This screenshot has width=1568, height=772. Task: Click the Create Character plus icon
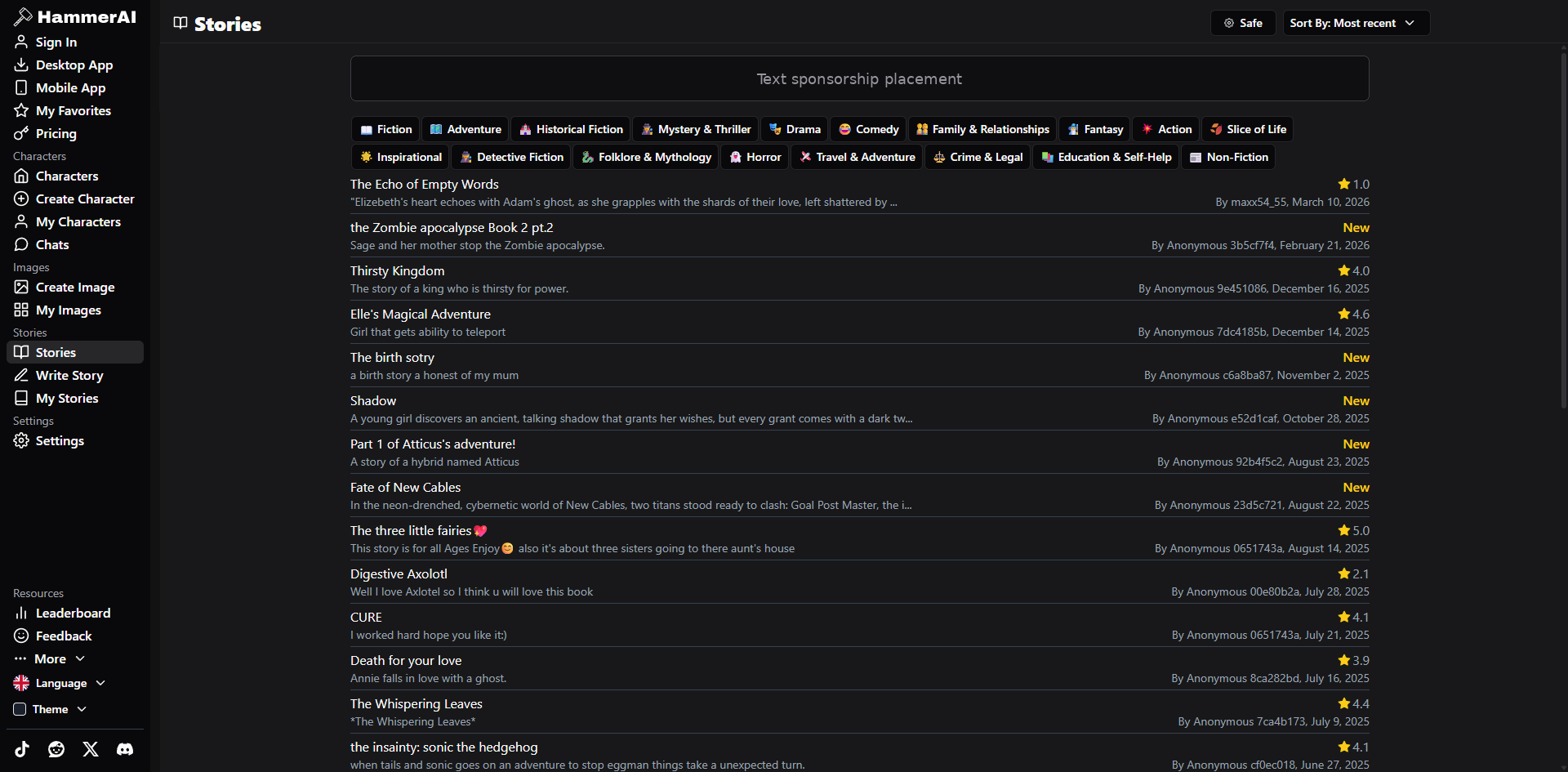coord(21,199)
